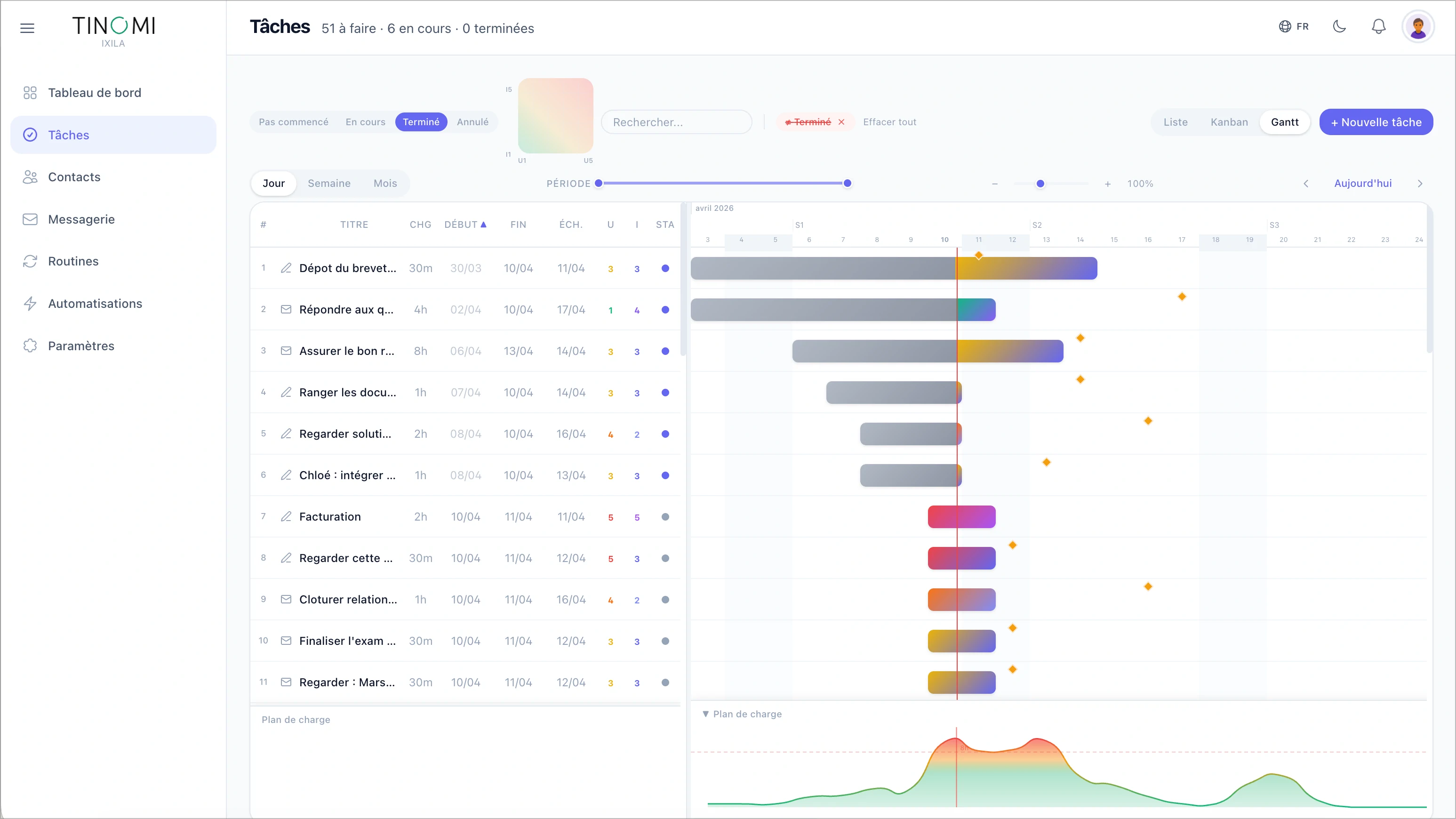The width and height of the screenshot is (1456, 819).
Task: Click envelope icon on Regarder : Mars... row
Action: click(x=286, y=682)
